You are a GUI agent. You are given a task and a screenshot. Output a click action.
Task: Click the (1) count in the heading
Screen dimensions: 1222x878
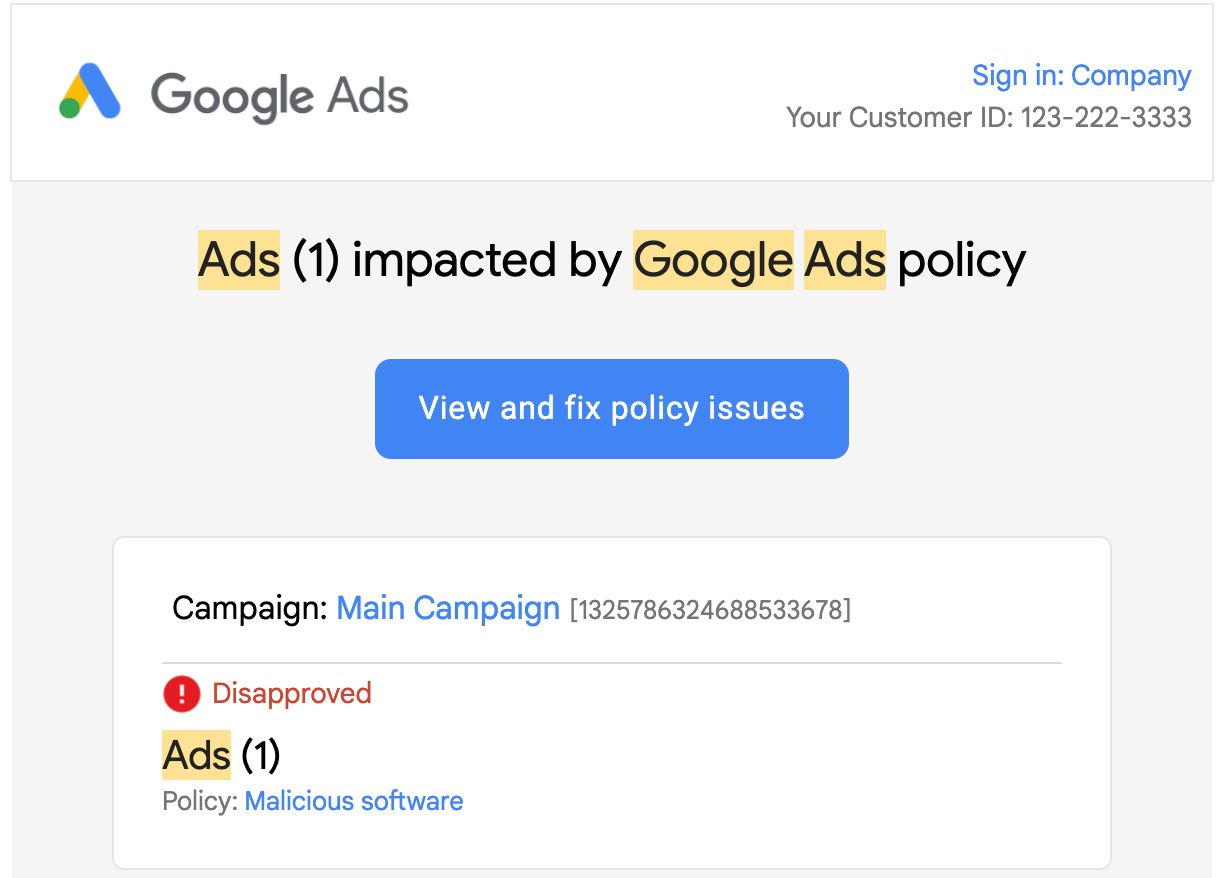[x=316, y=261]
